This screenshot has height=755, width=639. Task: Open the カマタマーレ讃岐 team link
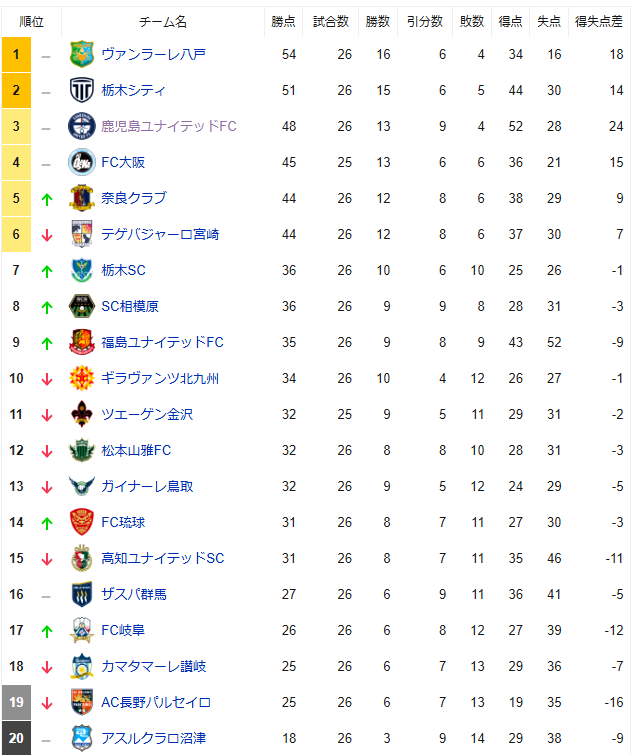pos(154,666)
